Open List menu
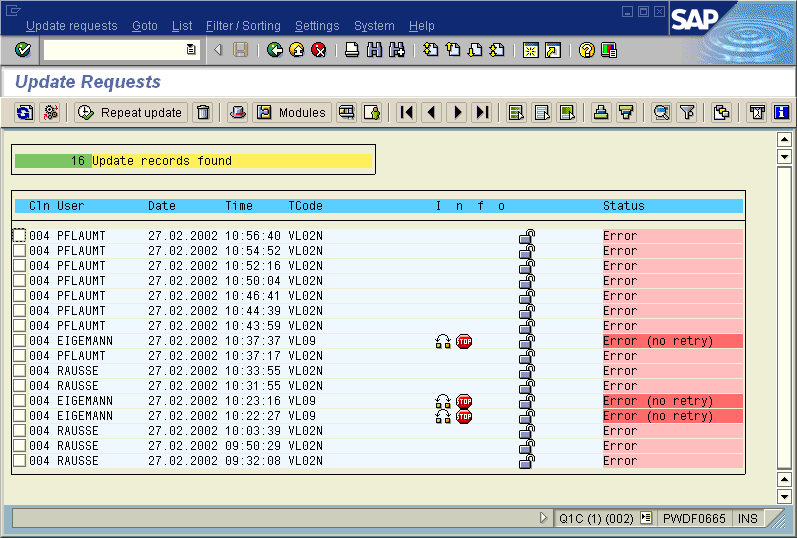Viewport: 797px width, 538px height. coord(182,26)
